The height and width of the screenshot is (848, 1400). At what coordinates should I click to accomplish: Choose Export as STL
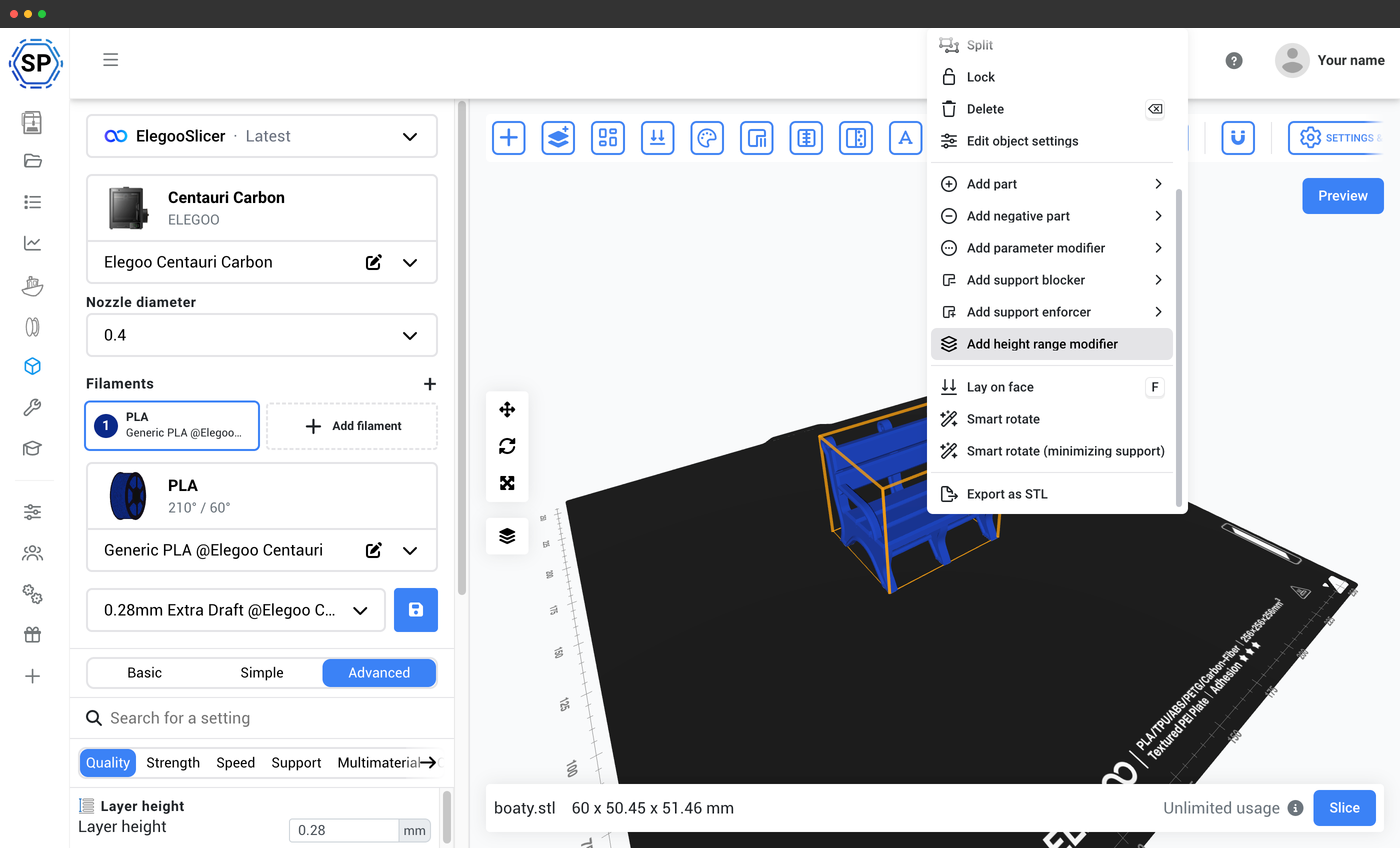pos(1052,494)
